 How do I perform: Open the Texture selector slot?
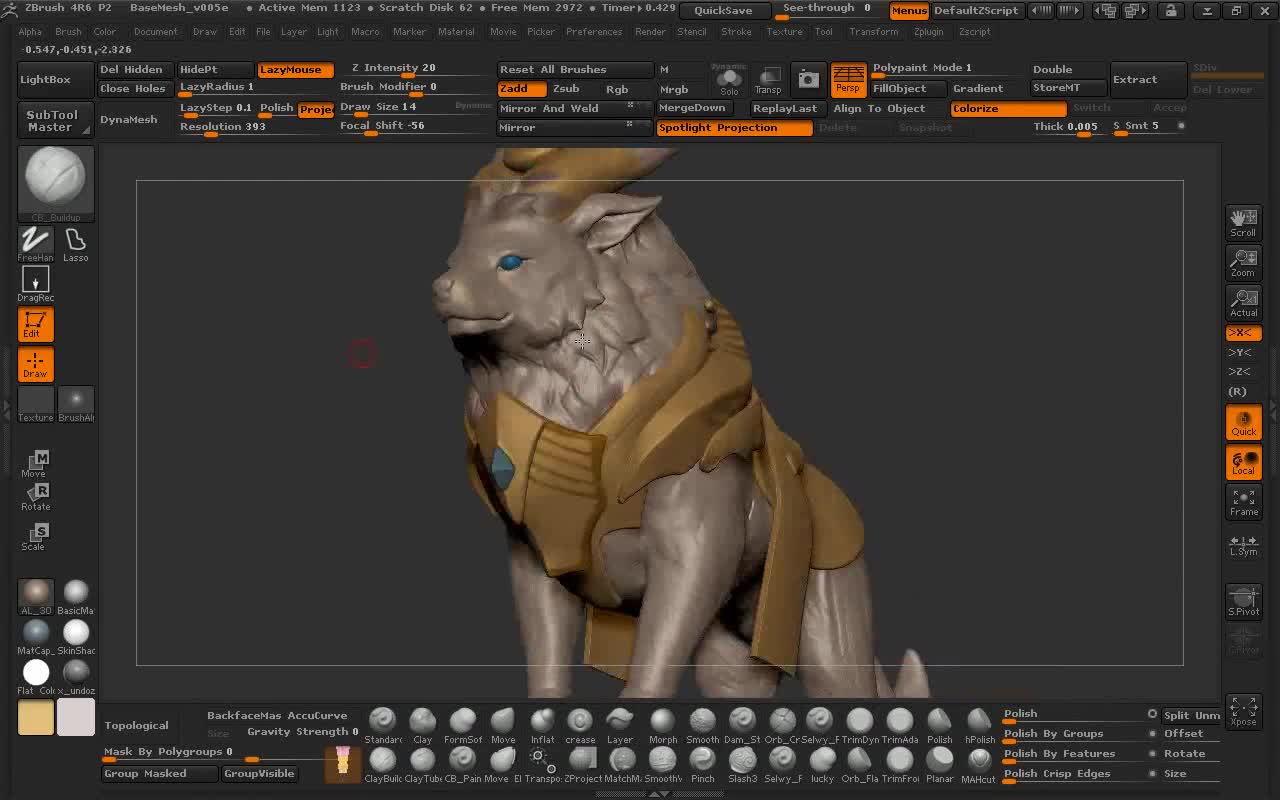pyautogui.click(x=35, y=404)
